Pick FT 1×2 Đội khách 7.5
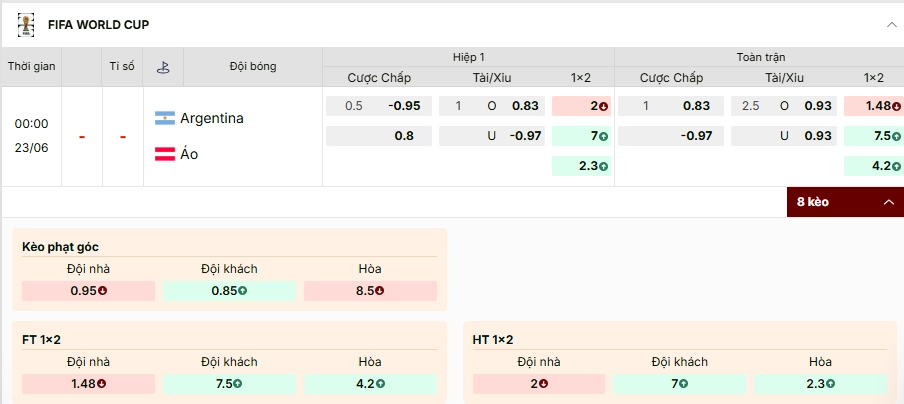This screenshot has width=904, height=404. [x=229, y=384]
